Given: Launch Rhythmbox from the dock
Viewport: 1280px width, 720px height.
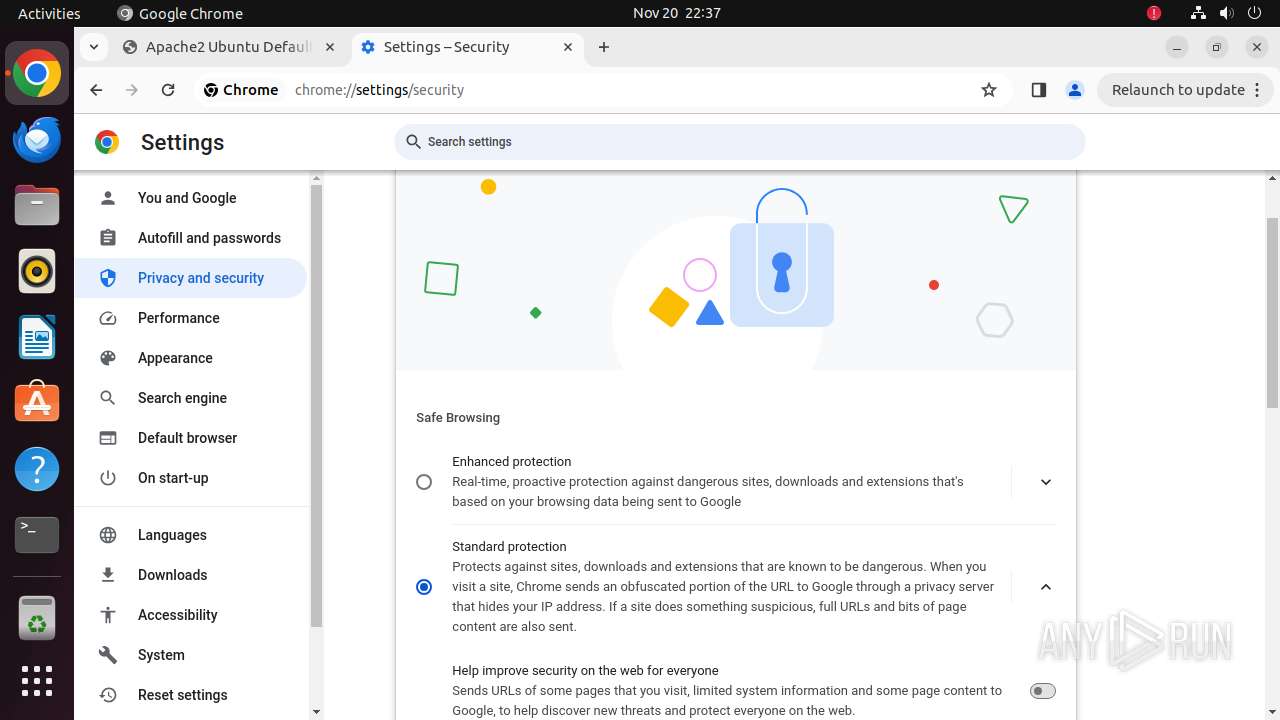Looking at the screenshot, I should click(37, 271).
